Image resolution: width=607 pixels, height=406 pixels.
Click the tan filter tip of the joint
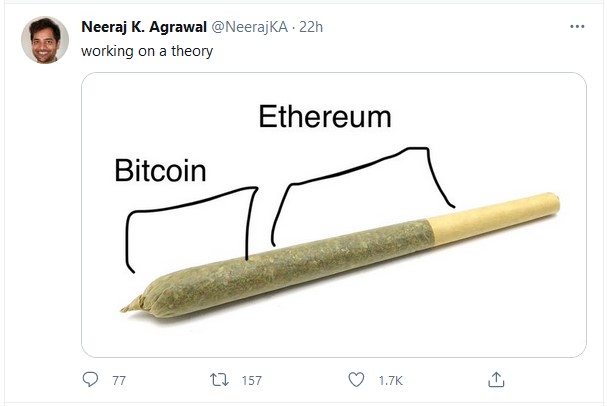pyautogui.click(x=494, y=219)
